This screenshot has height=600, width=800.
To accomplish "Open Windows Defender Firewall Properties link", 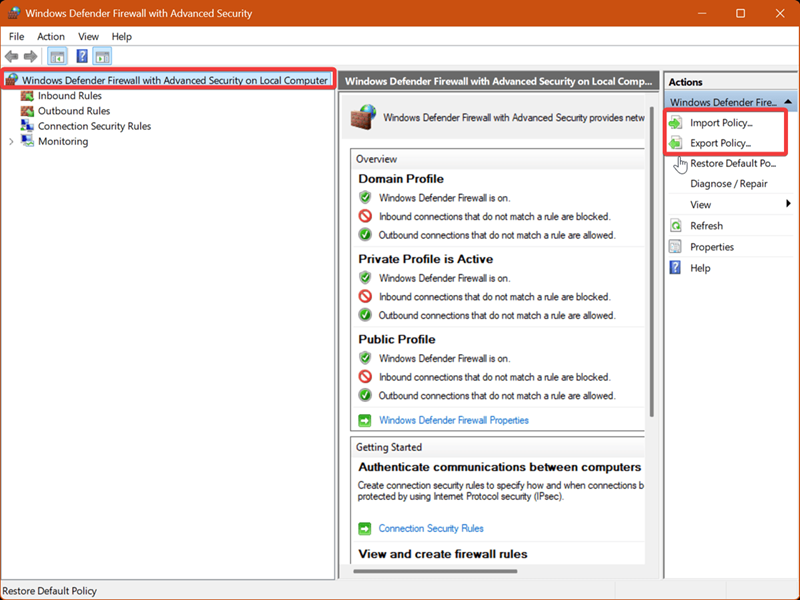I will pyautogui.click(x=454, y=420).
